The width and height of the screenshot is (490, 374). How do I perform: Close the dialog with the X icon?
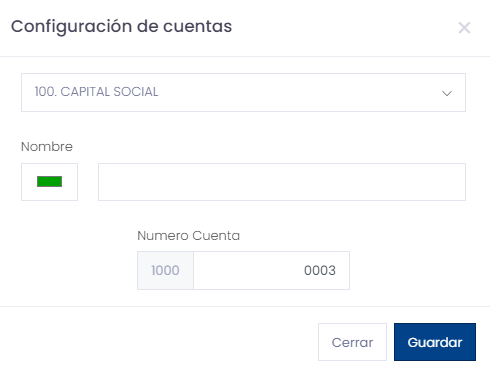(x=464, y=28)
